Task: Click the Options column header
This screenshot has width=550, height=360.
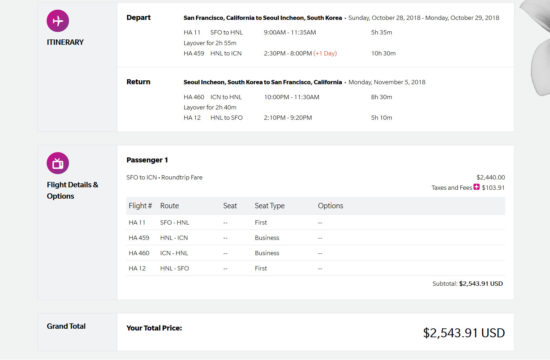Action: [330, 206]
